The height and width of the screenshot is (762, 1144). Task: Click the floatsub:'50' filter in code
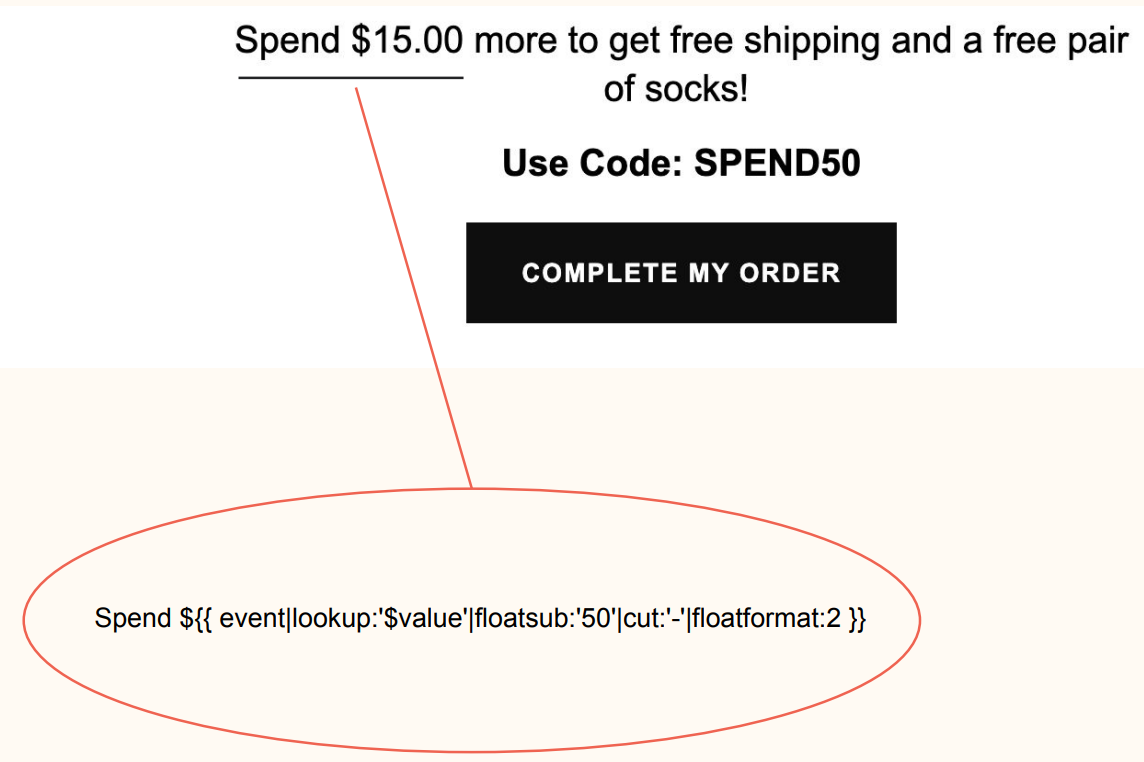point(545,619)
